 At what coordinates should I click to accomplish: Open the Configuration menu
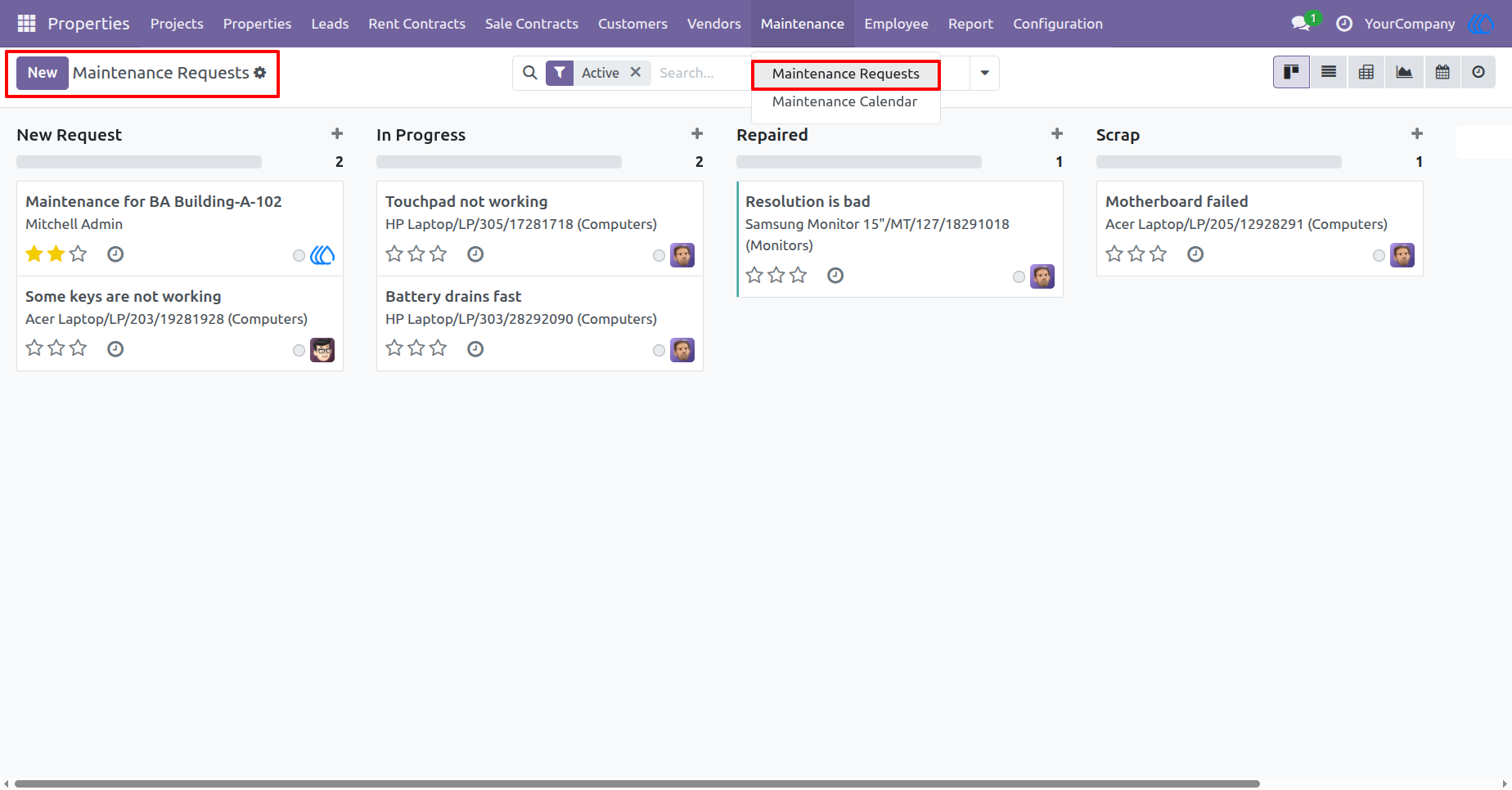(x=1058, y=24)
